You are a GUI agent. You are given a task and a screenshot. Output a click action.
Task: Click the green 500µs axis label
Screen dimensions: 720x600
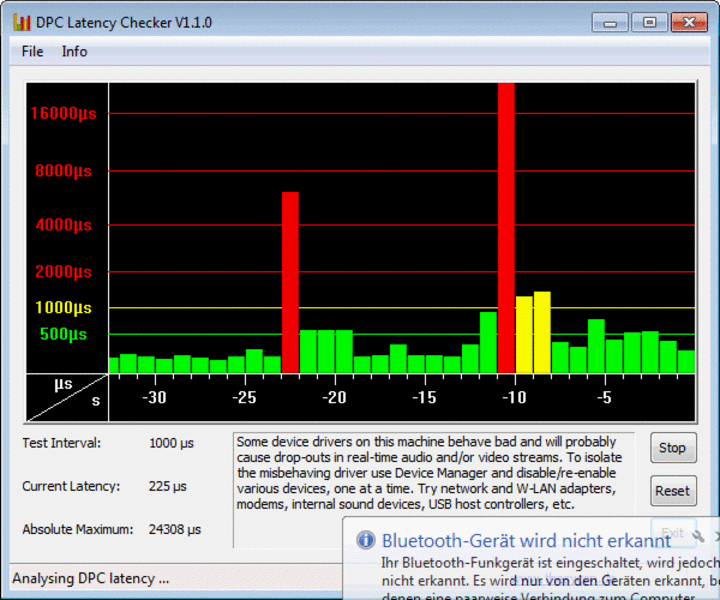pyautogui.click(x=63, y=334)
